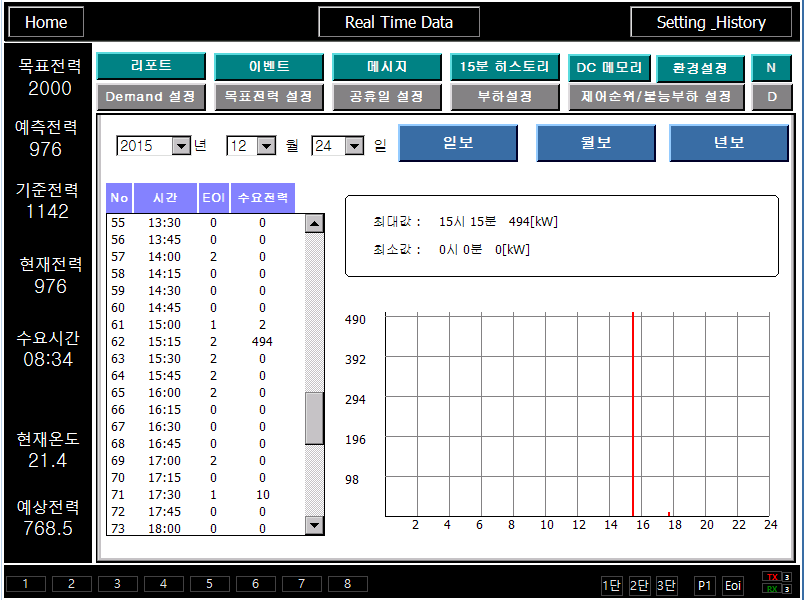This screenshot has width=804, height=600.
Task: Select the 17:00 table row
Action: click(206, 461)
